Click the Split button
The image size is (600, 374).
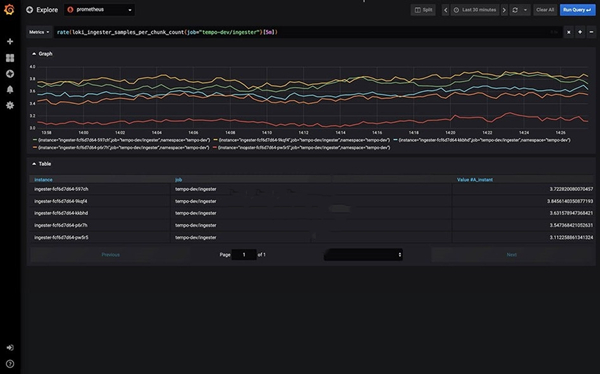(423, 10)
